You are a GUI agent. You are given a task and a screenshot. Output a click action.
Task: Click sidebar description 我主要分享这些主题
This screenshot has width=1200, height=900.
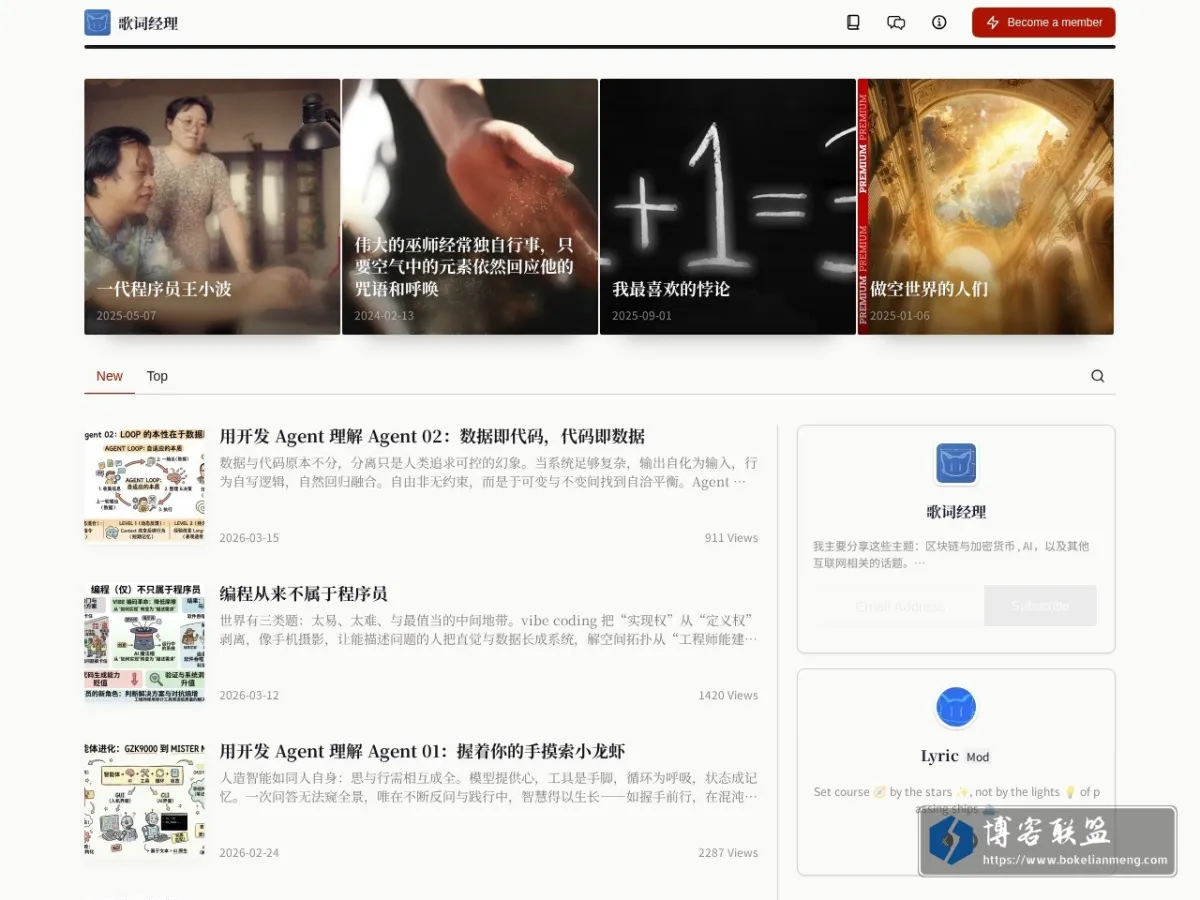951,555
